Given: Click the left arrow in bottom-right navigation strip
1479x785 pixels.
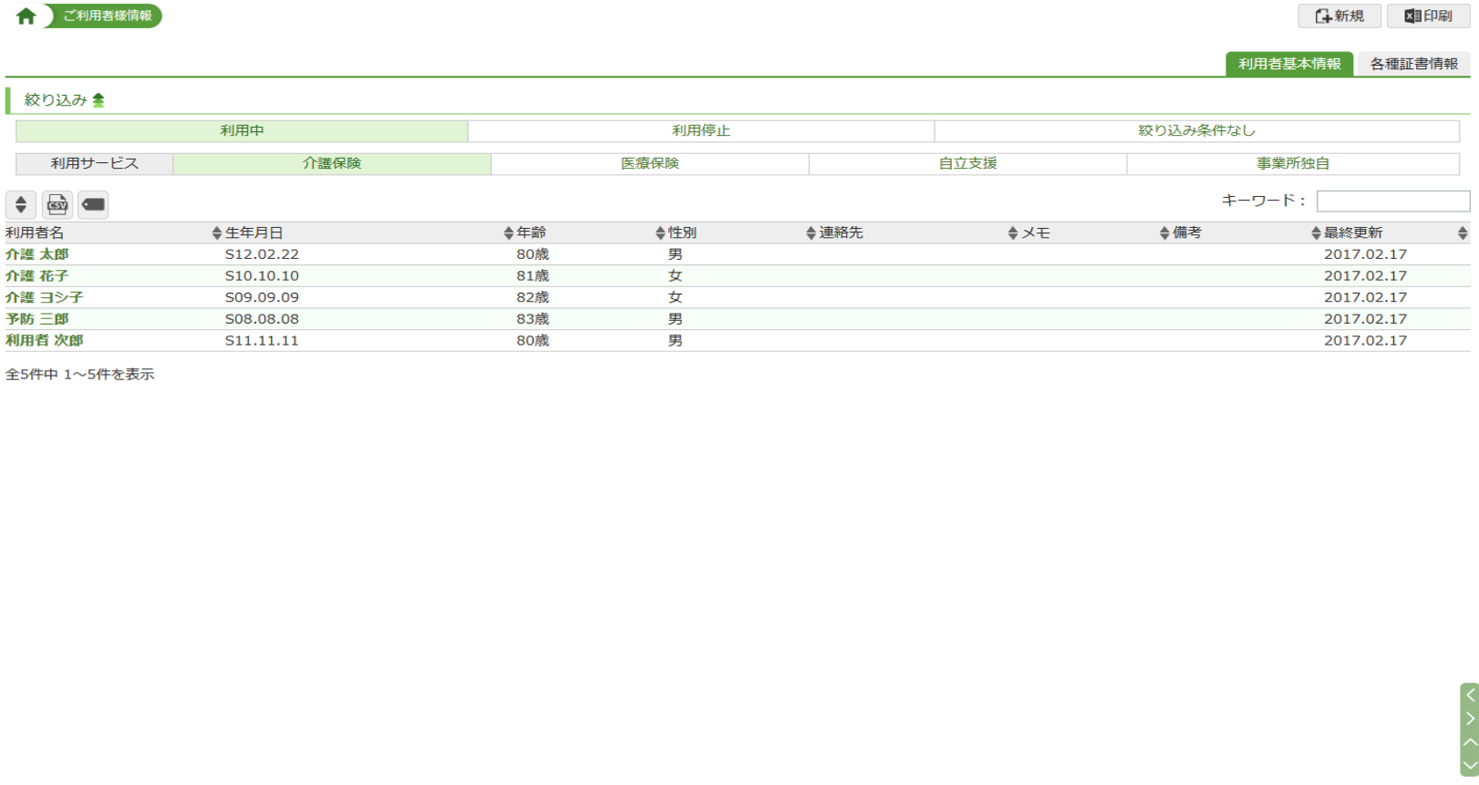Looking at the screenshot, I should click(x=1469, y=695).
